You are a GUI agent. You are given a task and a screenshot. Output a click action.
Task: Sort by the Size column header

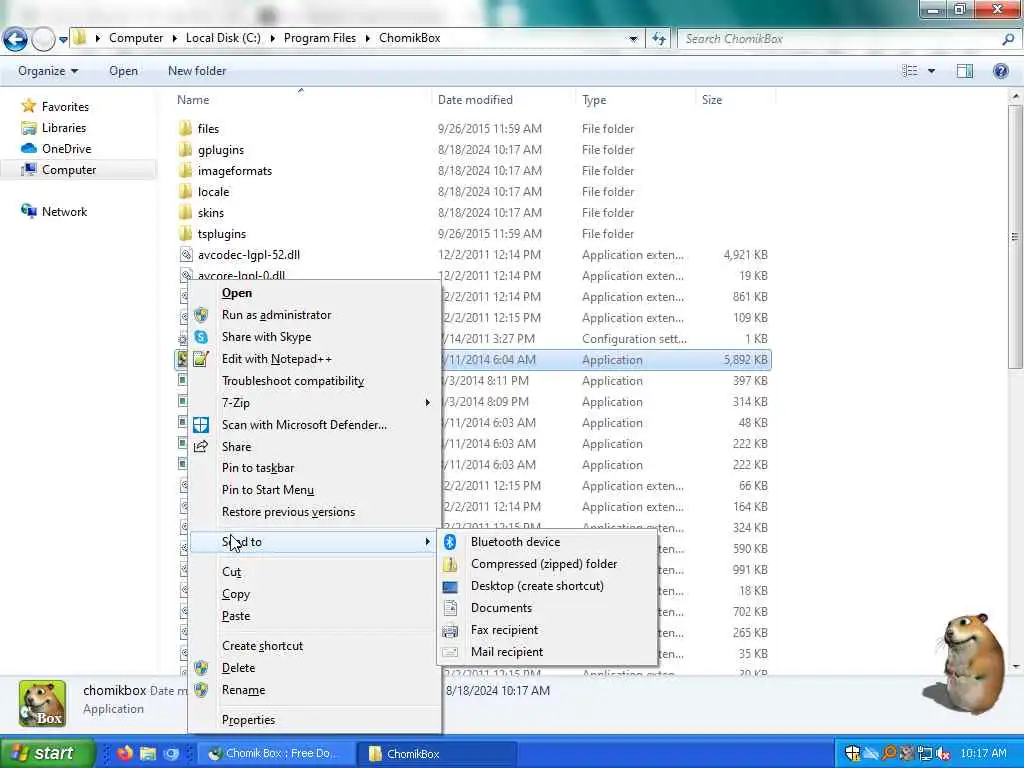711,100
